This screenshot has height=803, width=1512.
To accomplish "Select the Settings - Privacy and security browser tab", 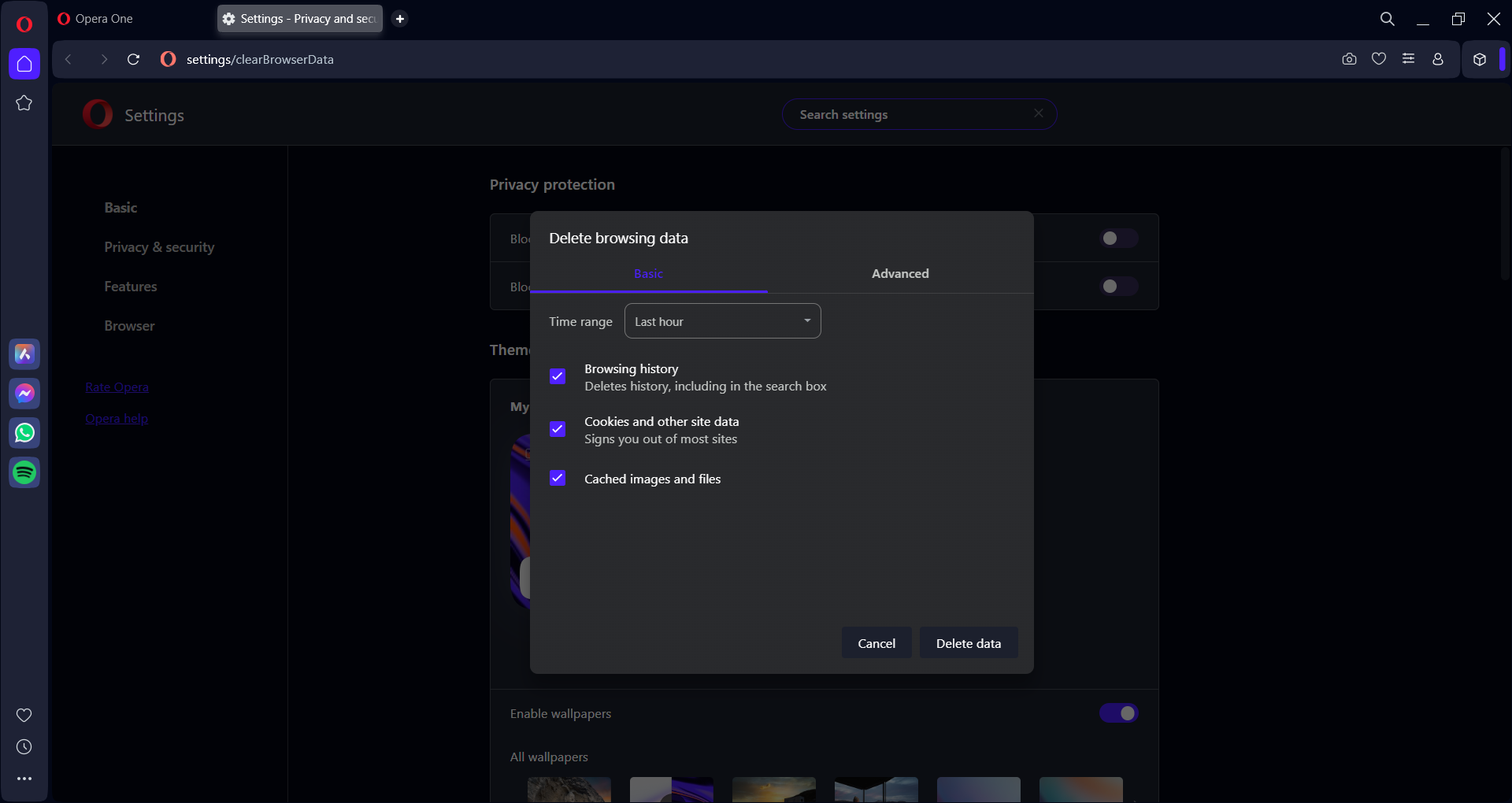I will [x=300, y=19].
